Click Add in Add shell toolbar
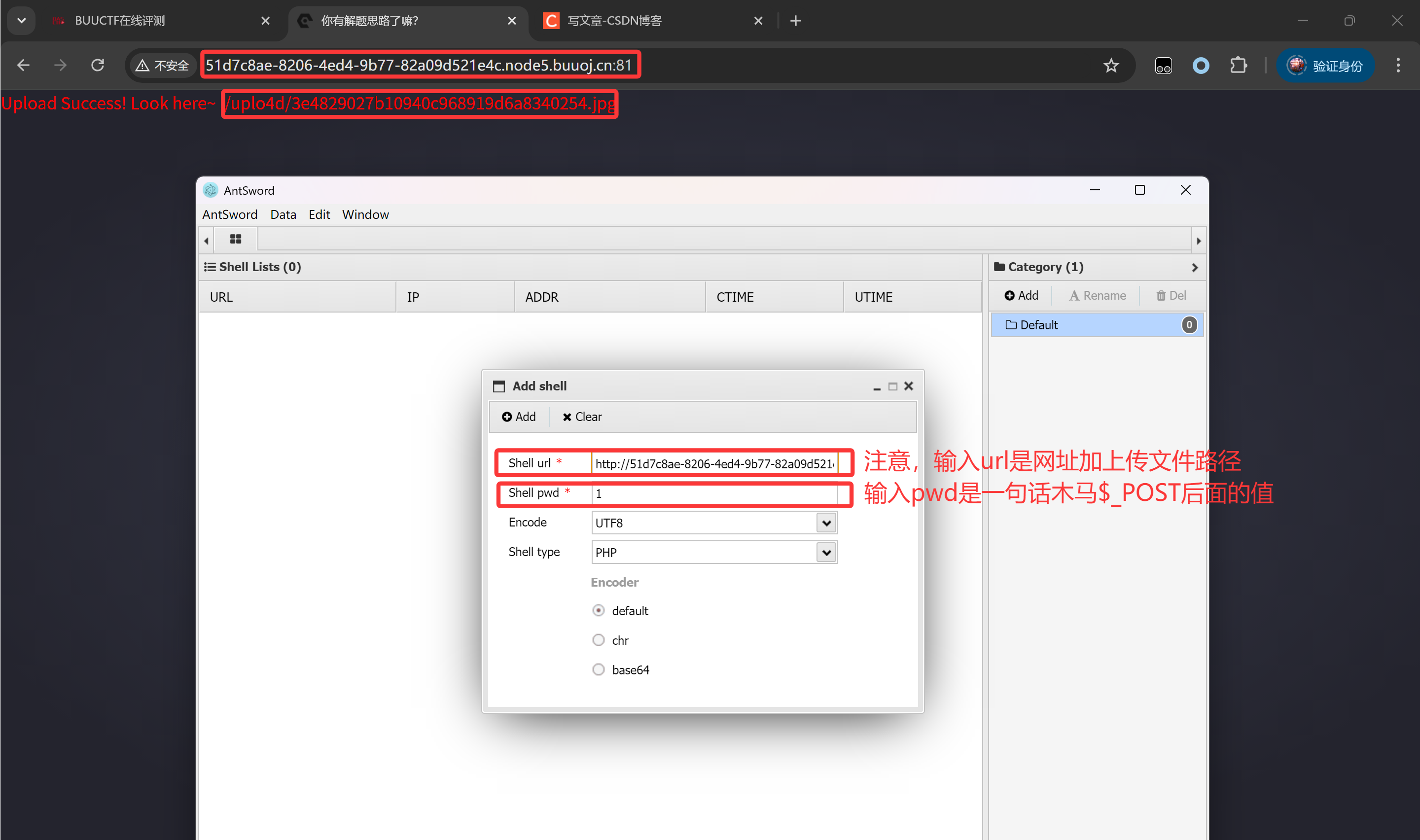The image size is (1420, 840). (x=518, y=417)
